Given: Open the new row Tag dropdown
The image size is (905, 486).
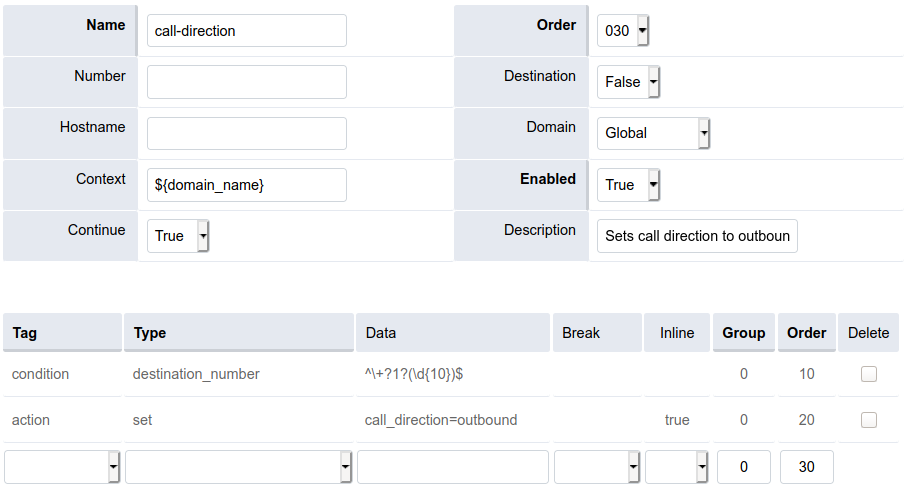Looking at the screenshot, I should click(x=63, y=467).
